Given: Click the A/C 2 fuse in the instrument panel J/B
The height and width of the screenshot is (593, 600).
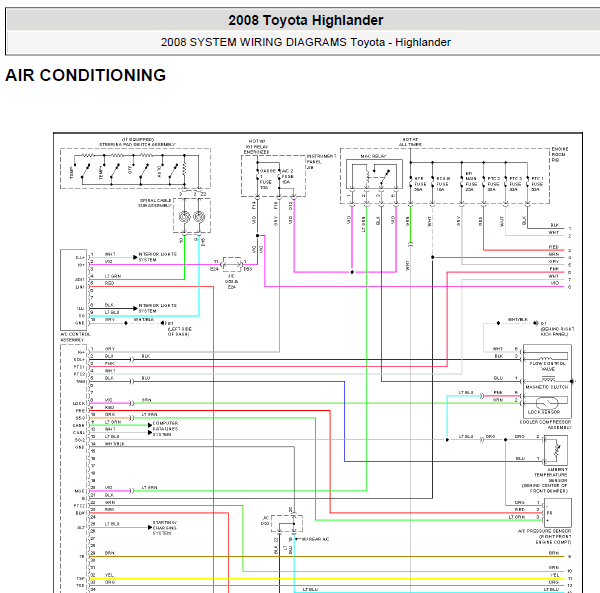Looking at the screenshot, I should [x=279, y=176].
